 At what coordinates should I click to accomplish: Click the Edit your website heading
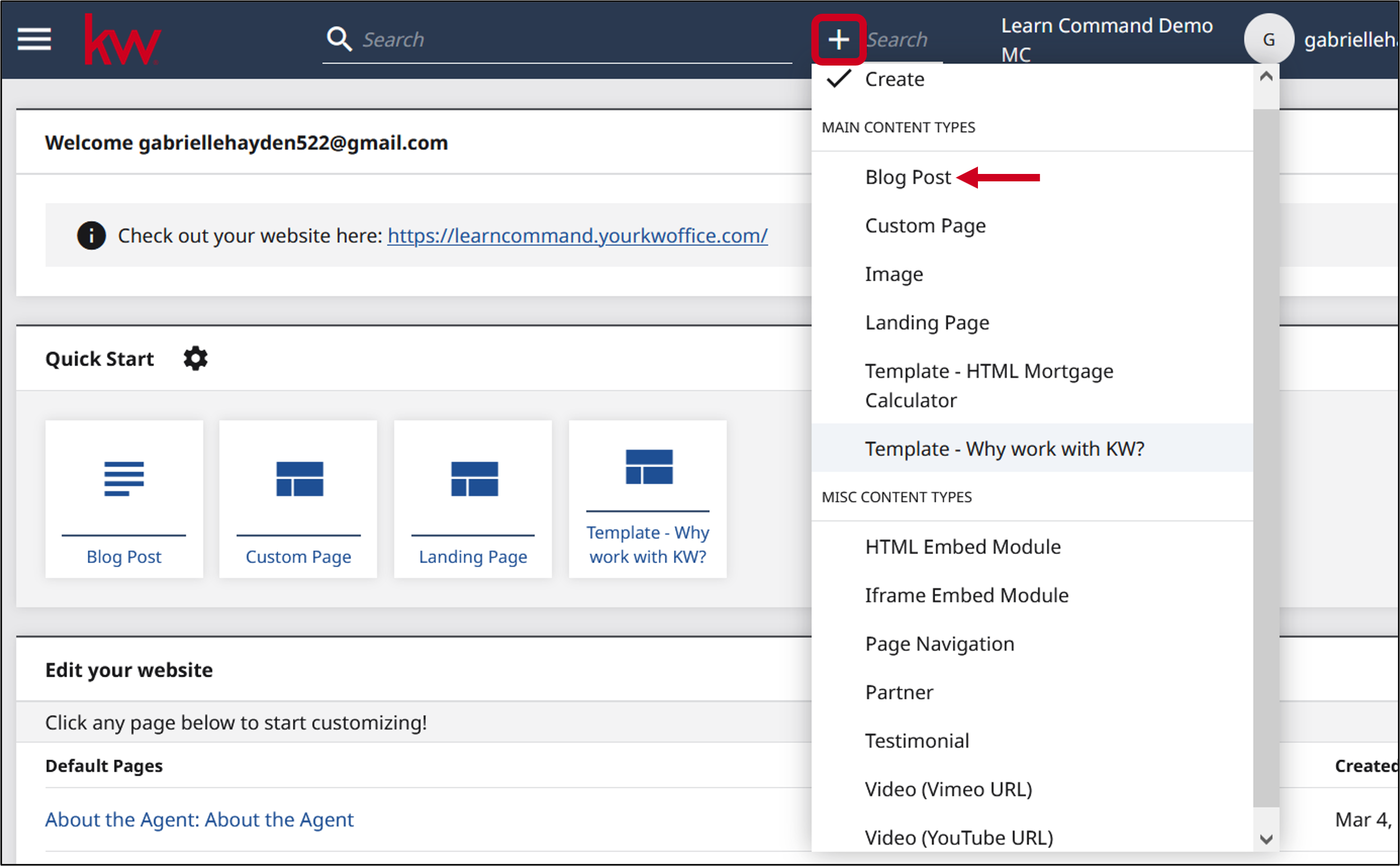pos(129,670)
